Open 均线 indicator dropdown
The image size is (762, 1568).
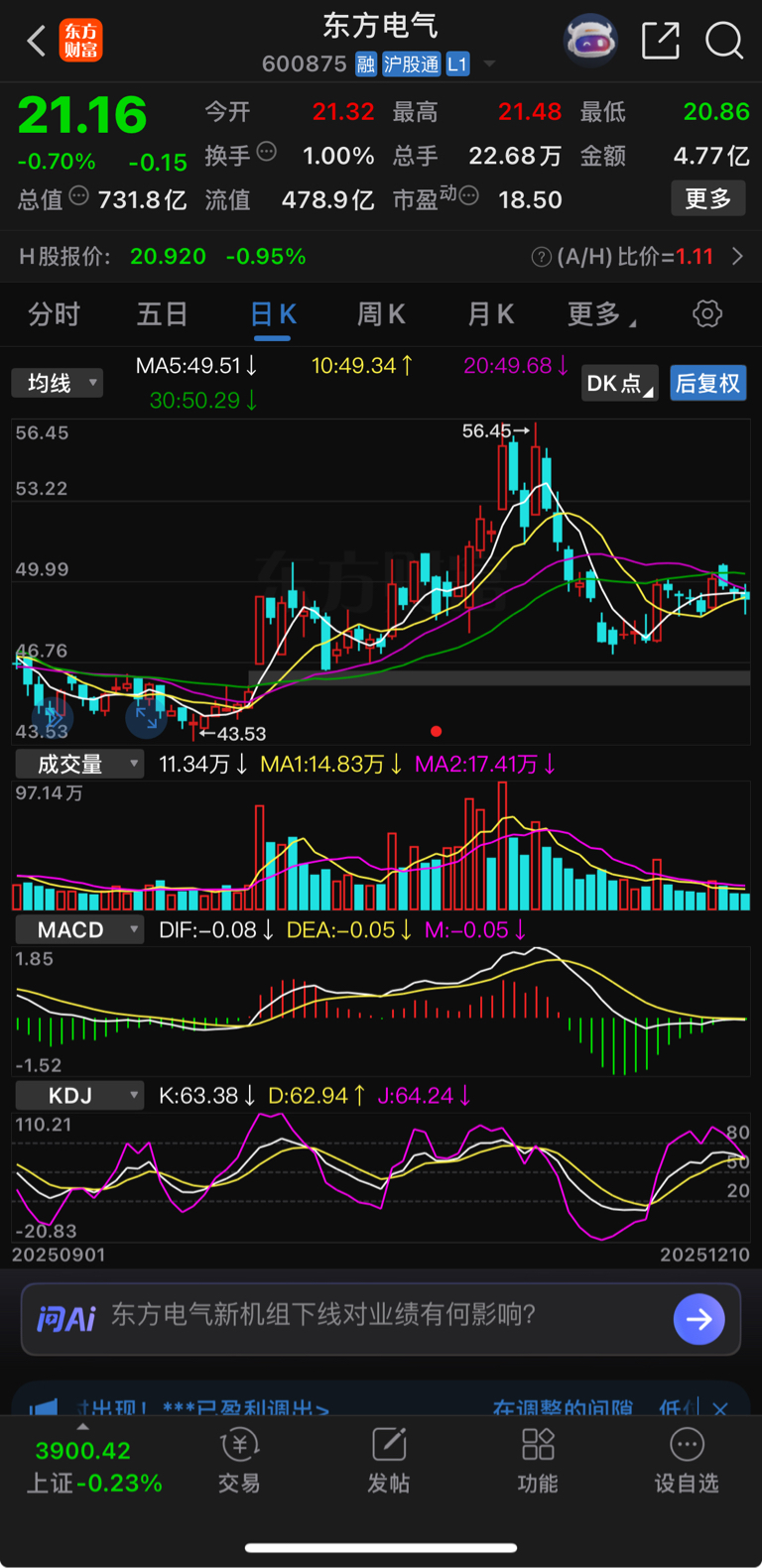point(58,383)
